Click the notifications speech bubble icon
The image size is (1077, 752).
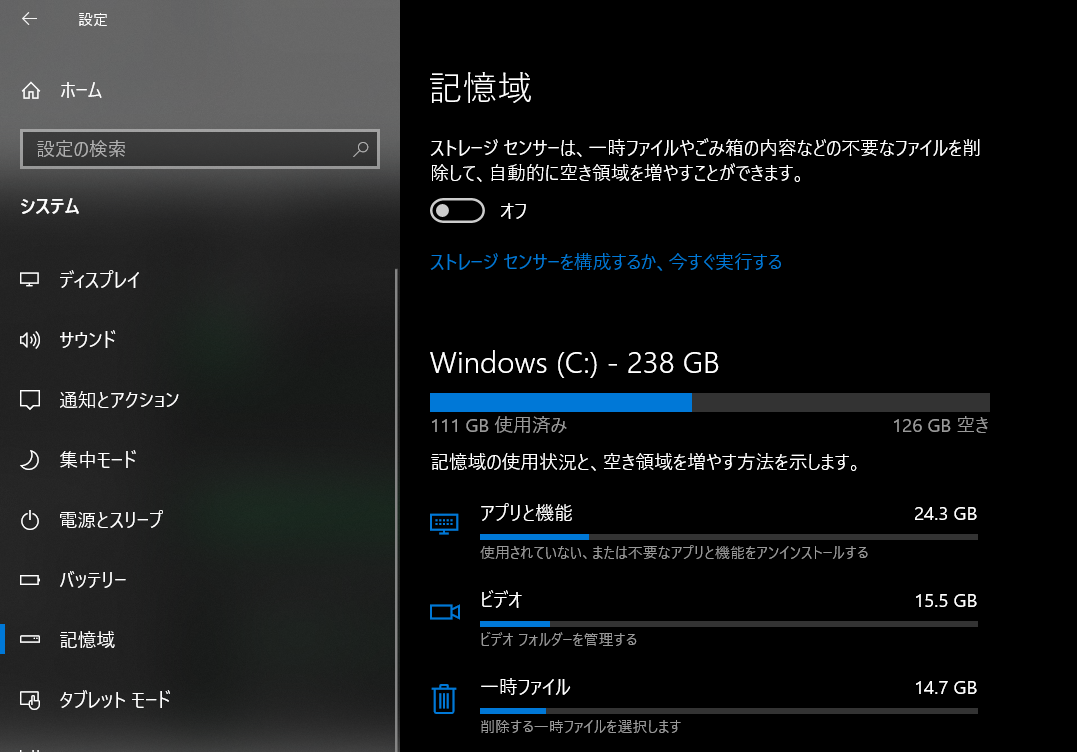point(30,400)
